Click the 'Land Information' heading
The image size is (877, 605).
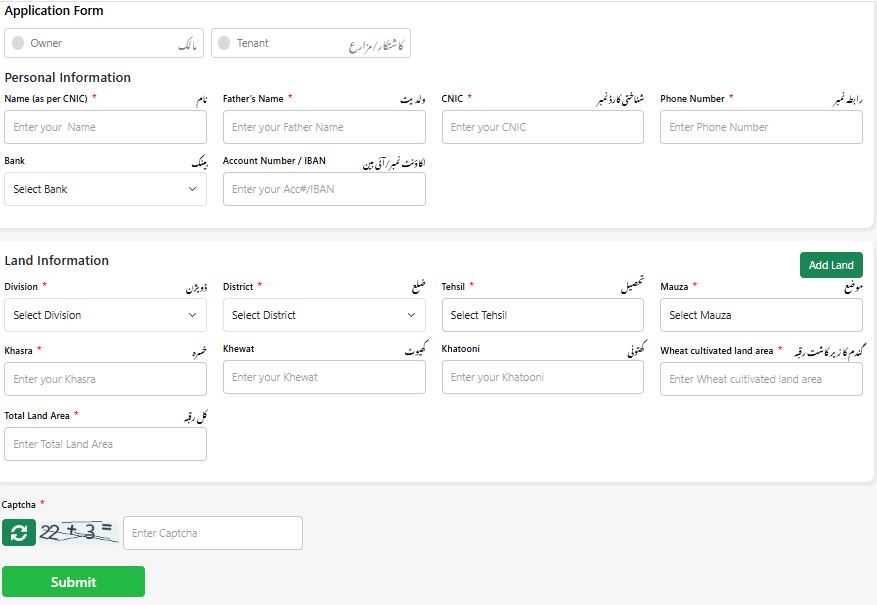(x=56, y=260)
